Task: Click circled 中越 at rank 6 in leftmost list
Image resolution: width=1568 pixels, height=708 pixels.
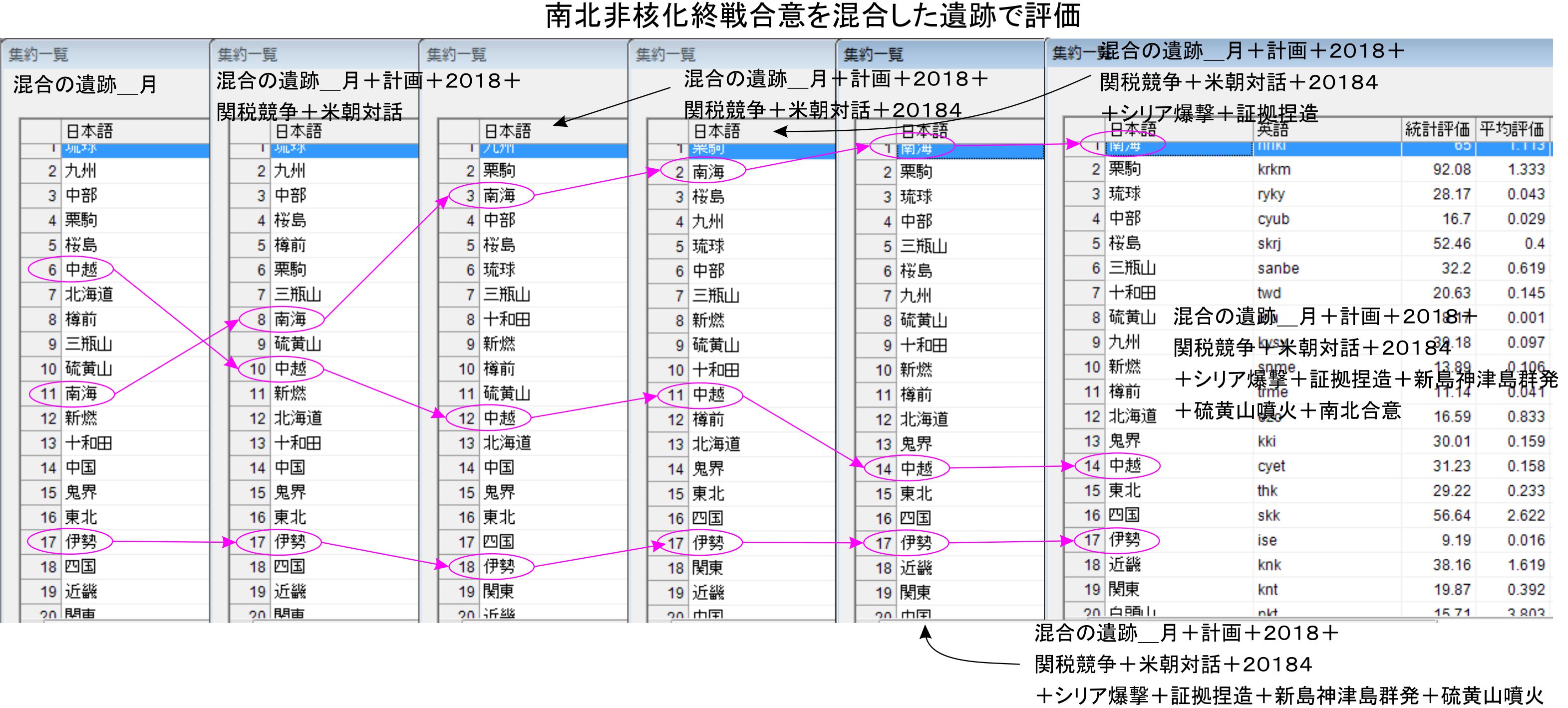Action: (81, 269)
